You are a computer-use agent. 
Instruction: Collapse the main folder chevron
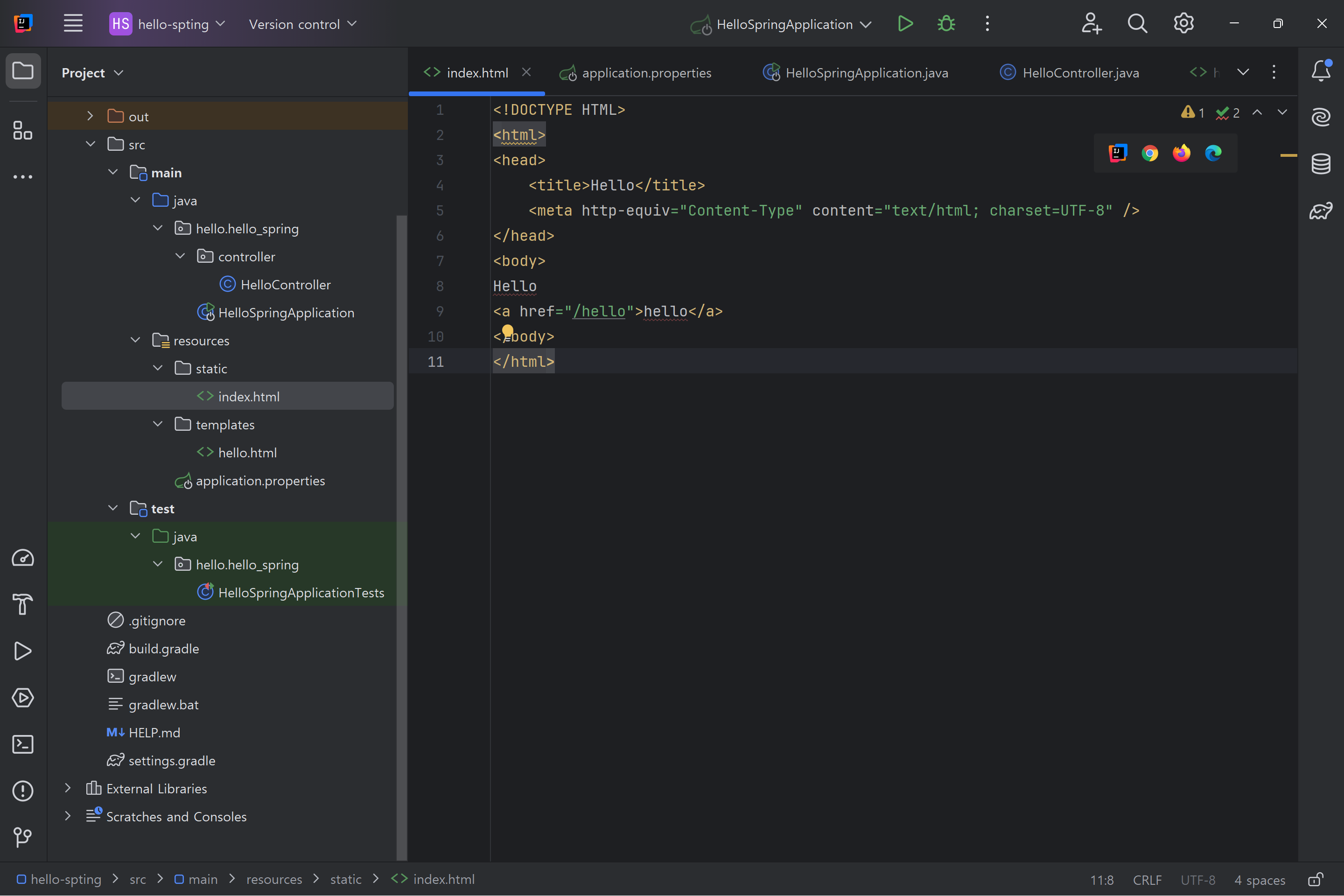click(112, 172)
